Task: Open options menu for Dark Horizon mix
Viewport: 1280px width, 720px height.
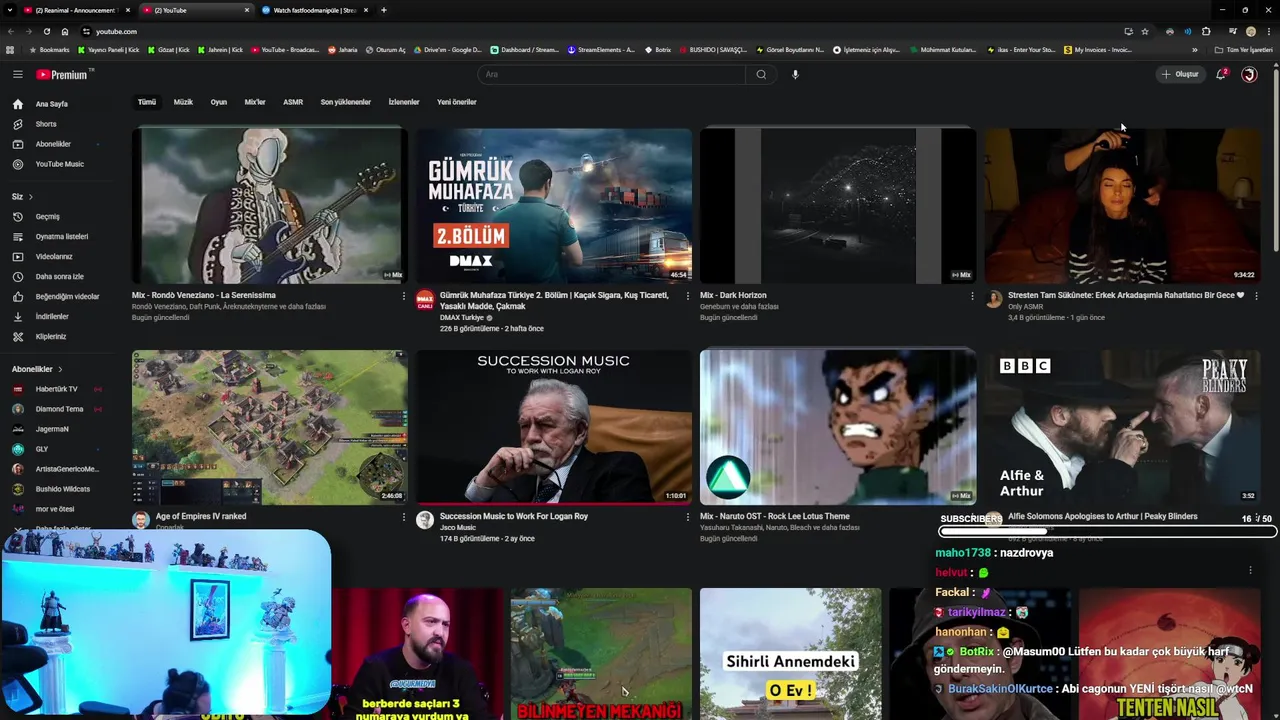Action: [972, 296]
